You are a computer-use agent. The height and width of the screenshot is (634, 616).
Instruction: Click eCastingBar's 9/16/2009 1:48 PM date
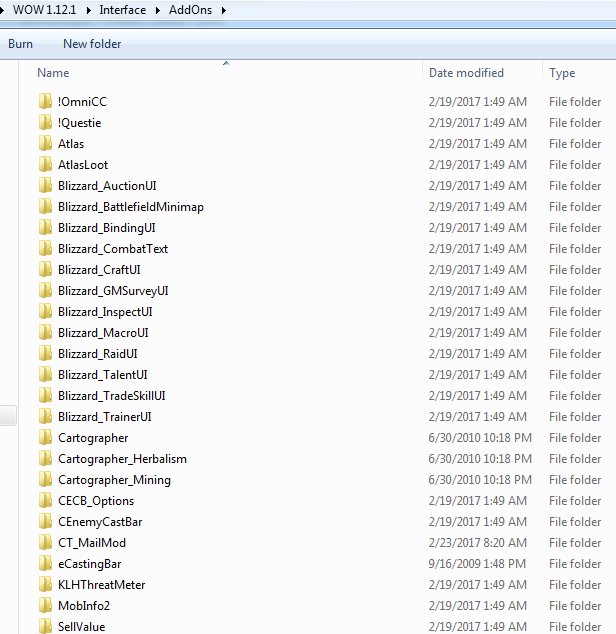click(x=477, y=564)
